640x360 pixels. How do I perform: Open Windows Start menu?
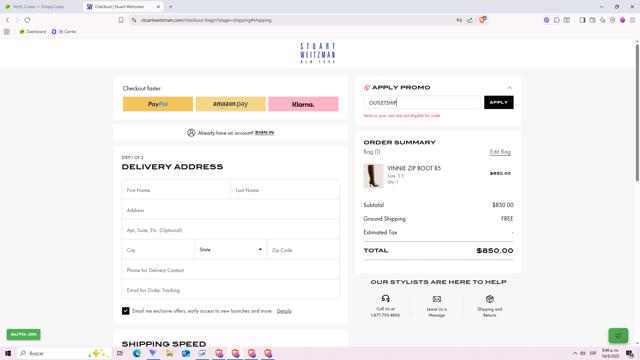[x=8, y=353]
